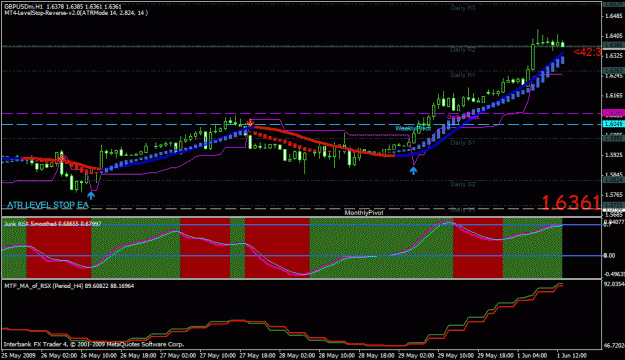625x360 pixels.
Task: Click the 28 May 18:00 time label
Action: 376,355
